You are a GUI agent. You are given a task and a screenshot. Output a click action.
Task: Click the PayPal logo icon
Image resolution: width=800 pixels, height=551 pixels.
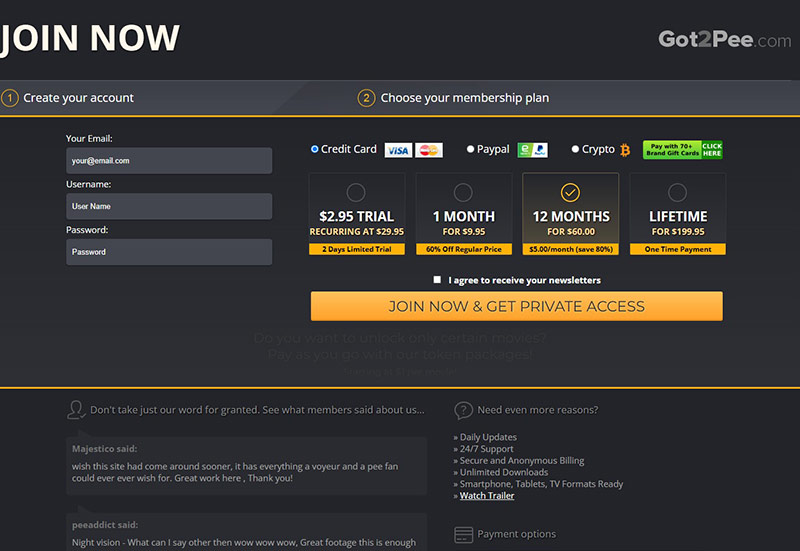click(532, 150)
